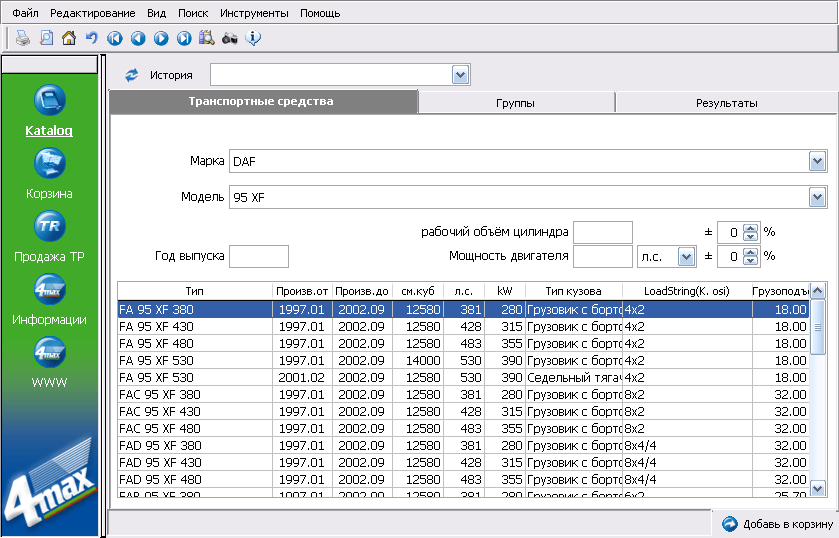Screen dimensions: 839x538
Task: Select row FAC 95 XF 430
Action: point(463,412)
